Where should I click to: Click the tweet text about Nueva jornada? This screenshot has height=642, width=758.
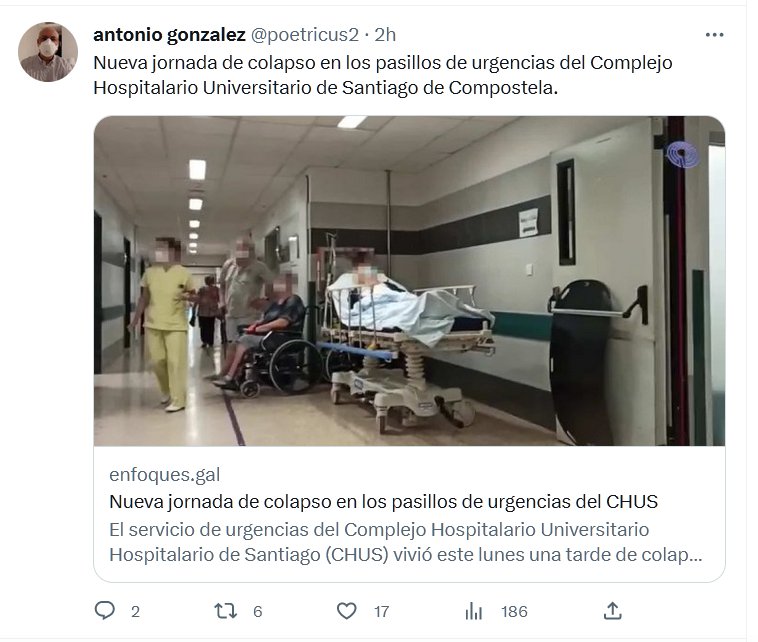[383, 75]
